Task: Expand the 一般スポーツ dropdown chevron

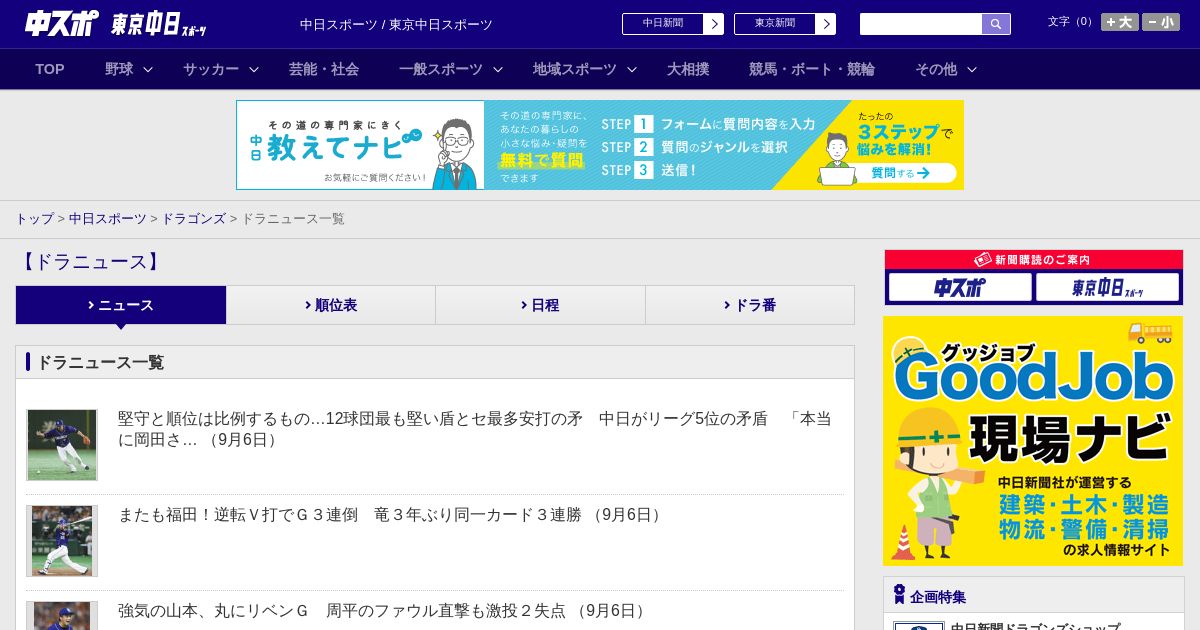Action: [498, 69]
